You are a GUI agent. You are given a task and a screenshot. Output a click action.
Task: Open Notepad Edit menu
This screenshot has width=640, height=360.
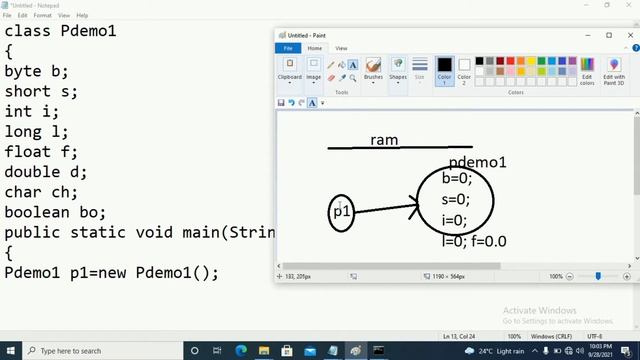[22, 16]
